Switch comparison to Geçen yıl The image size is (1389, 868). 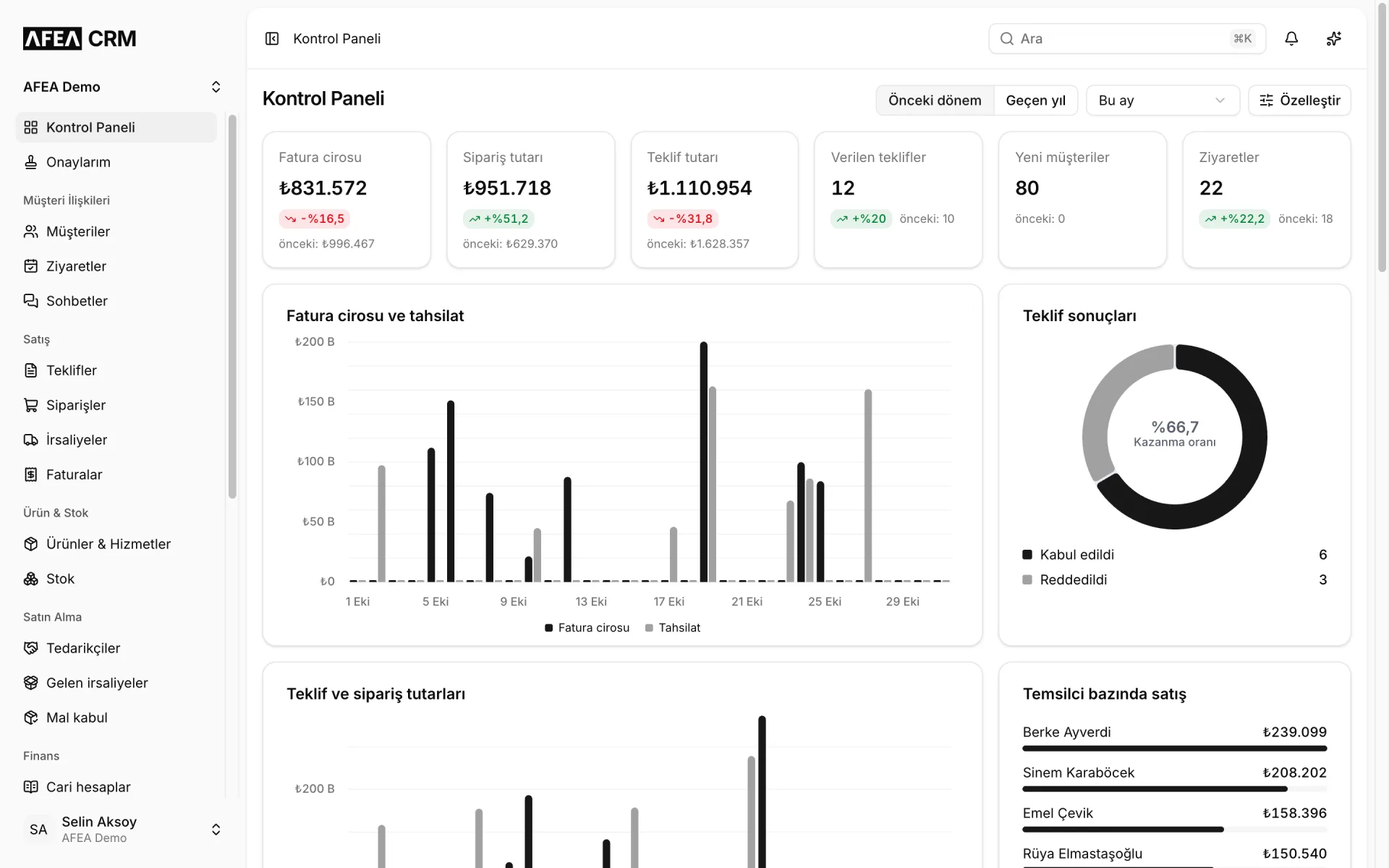[x=1035, y=101]
